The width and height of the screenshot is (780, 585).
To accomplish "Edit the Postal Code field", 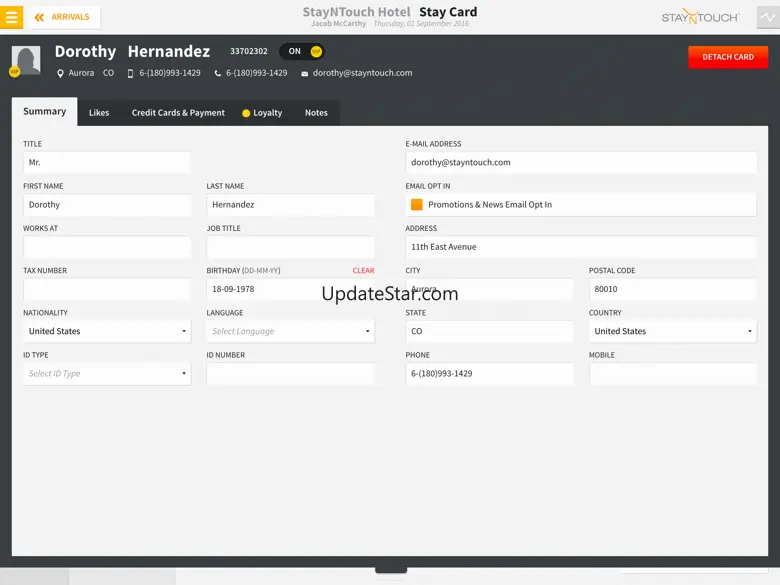I will pyautogui.click(x=673, y=290).
